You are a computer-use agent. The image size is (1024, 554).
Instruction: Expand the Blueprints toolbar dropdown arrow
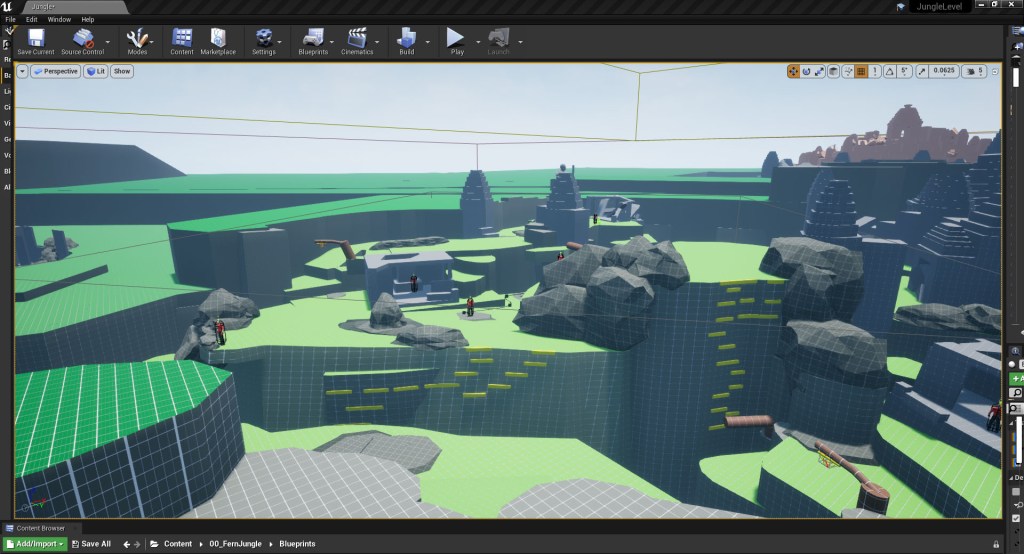[x=334, y=42]
